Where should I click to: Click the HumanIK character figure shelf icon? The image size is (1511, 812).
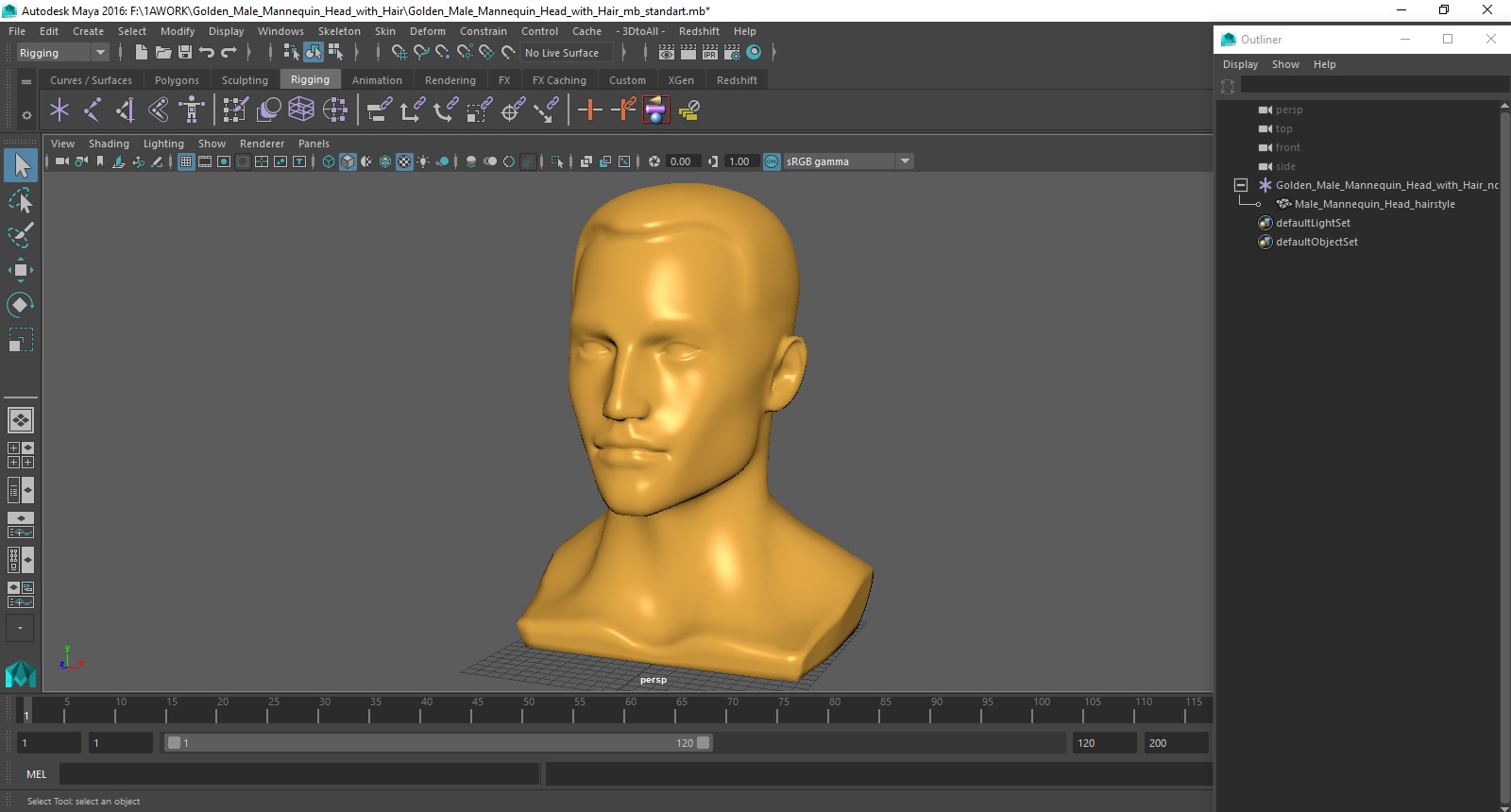pyautogui.click(x=192, y=110)
